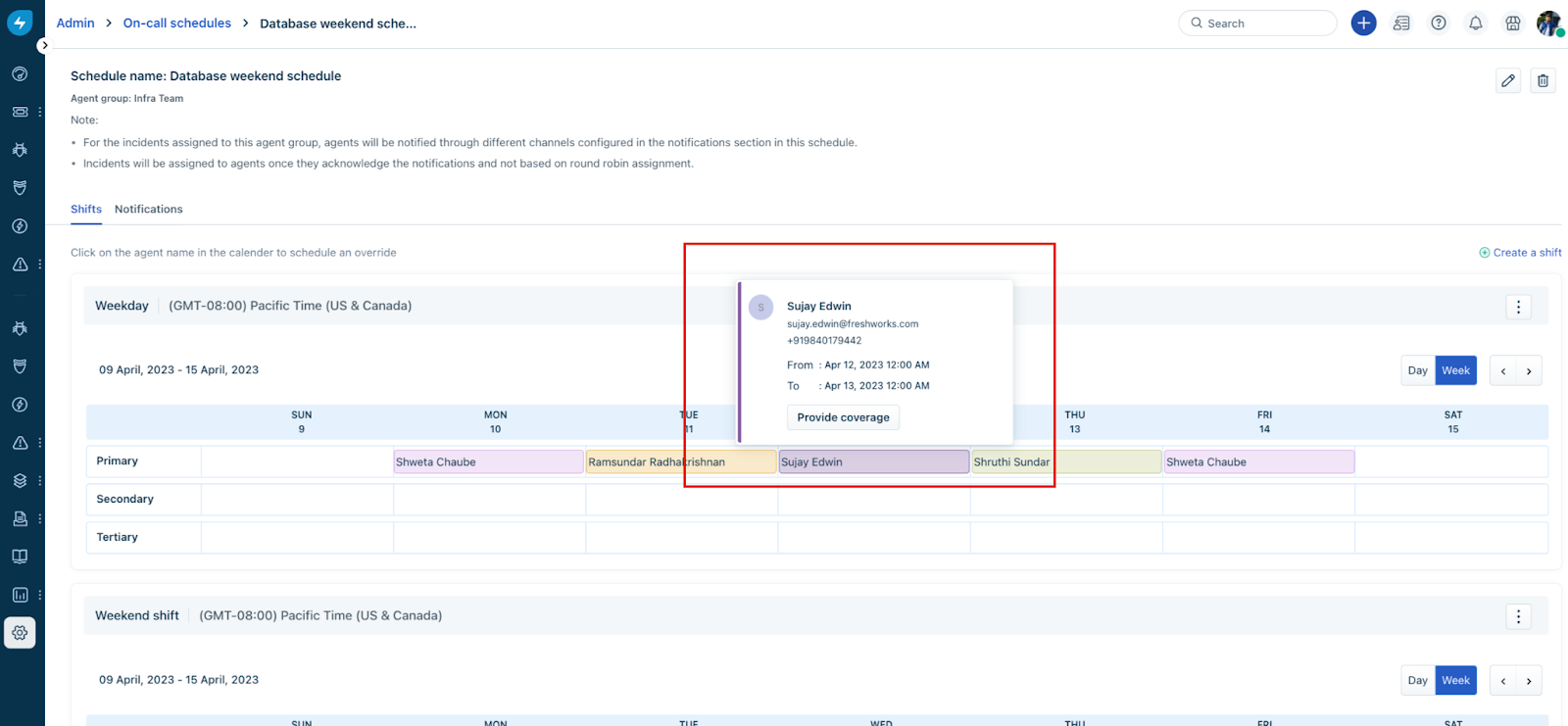Select Ramsundar Radhakrishnan's shift block
Screen dimensions: 1568x726
click(x=681, y=461)
